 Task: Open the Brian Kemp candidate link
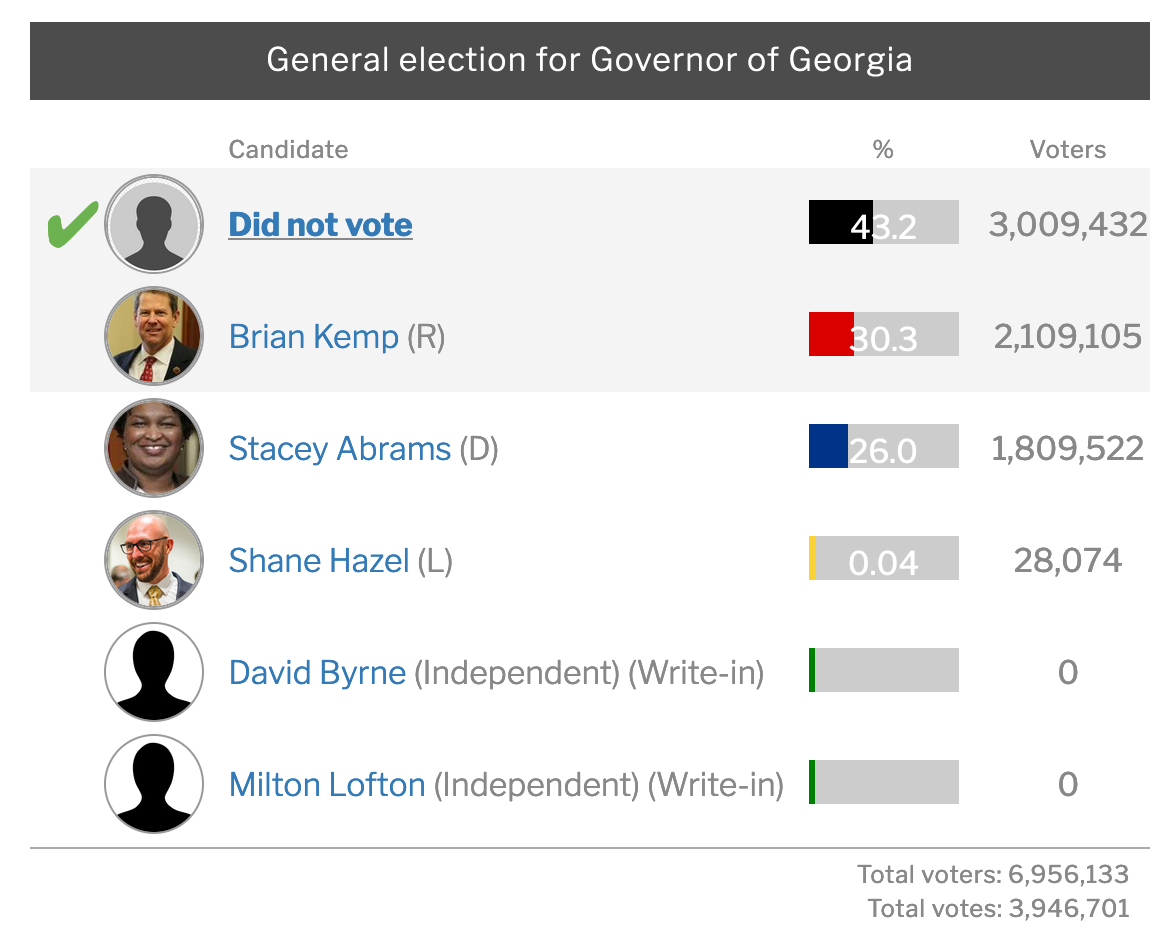[314, 337]
